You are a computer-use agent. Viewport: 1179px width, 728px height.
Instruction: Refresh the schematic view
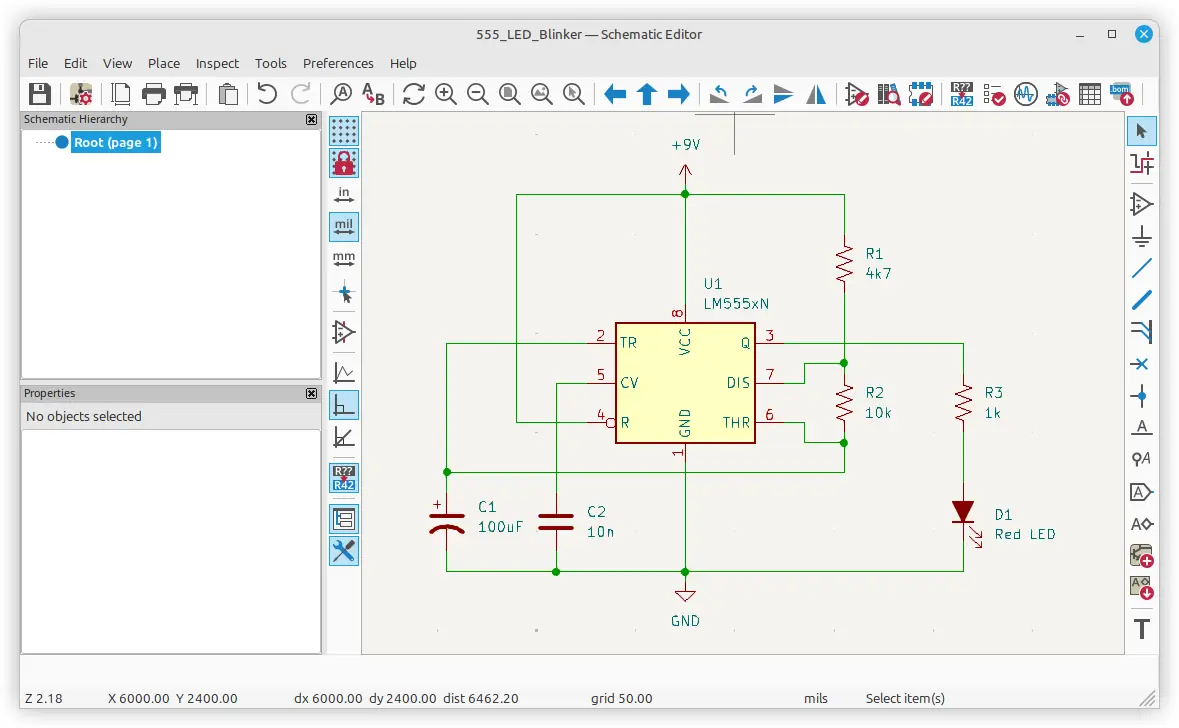[414, 94]
